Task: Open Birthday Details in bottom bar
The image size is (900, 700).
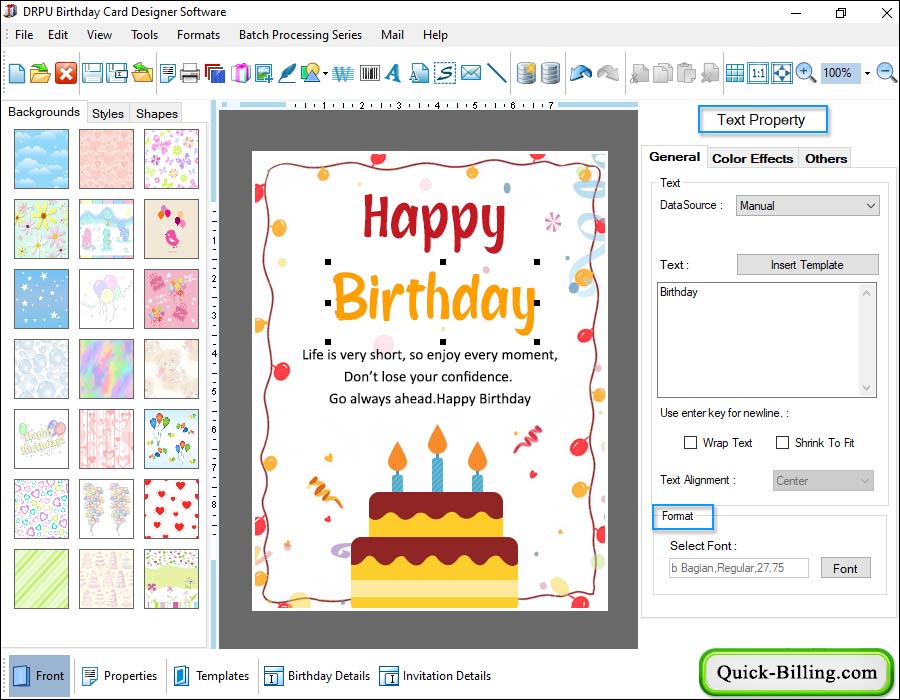Action: tap(317, 676)
